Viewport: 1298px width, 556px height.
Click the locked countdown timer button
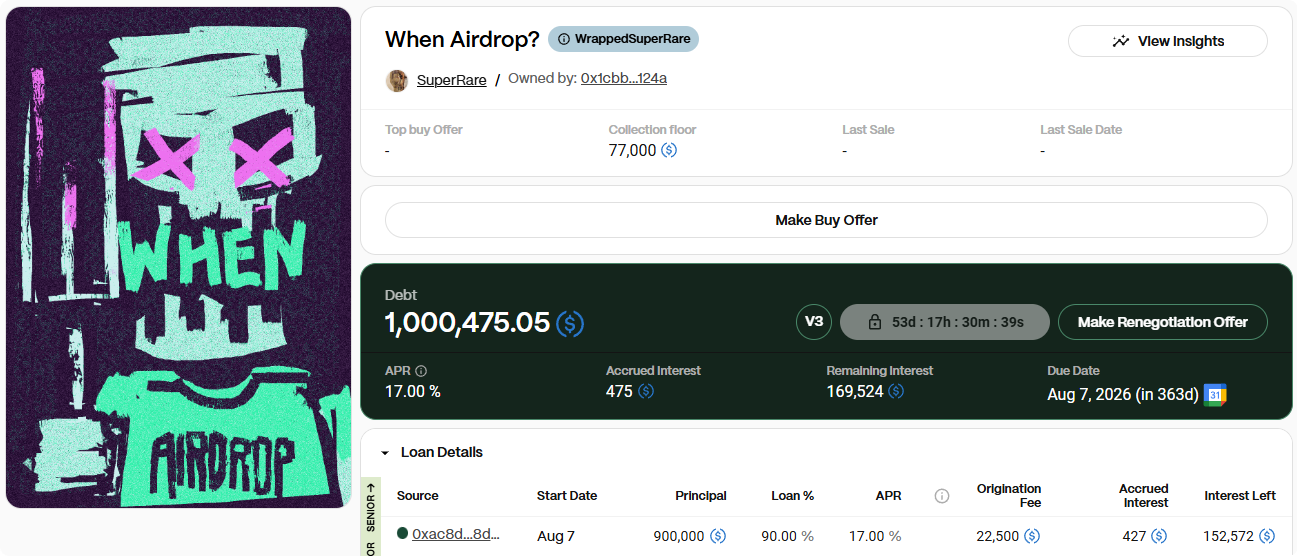945,322
